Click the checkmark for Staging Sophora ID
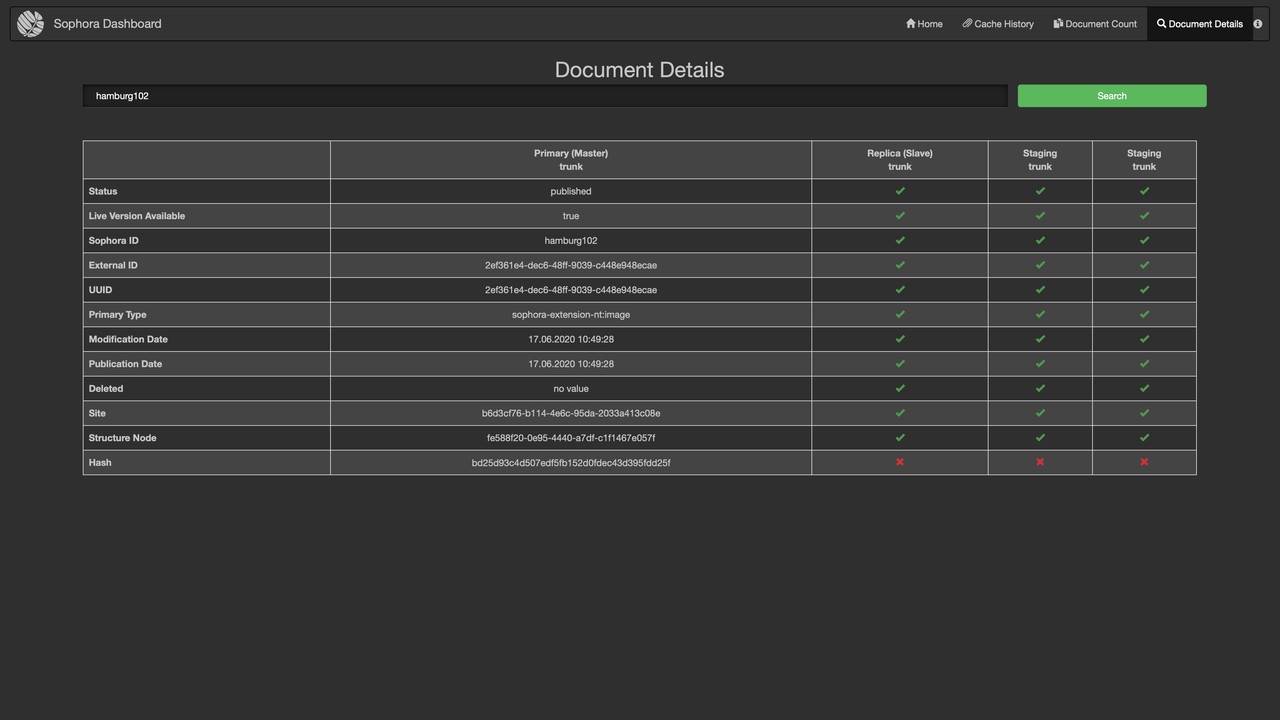 coord(1040,239)
